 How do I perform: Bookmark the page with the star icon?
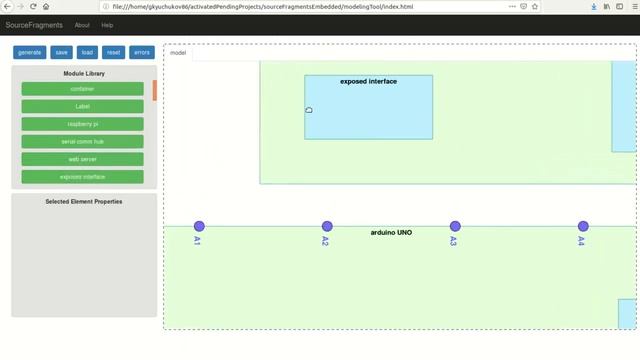(x=535, y=7)
